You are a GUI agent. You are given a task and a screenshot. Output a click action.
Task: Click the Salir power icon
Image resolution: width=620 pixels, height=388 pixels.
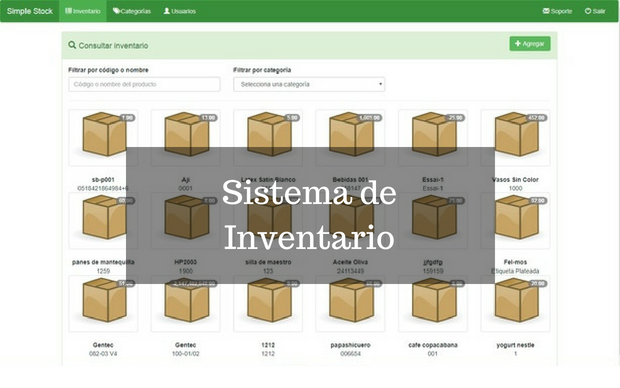(x=595, y=11)
